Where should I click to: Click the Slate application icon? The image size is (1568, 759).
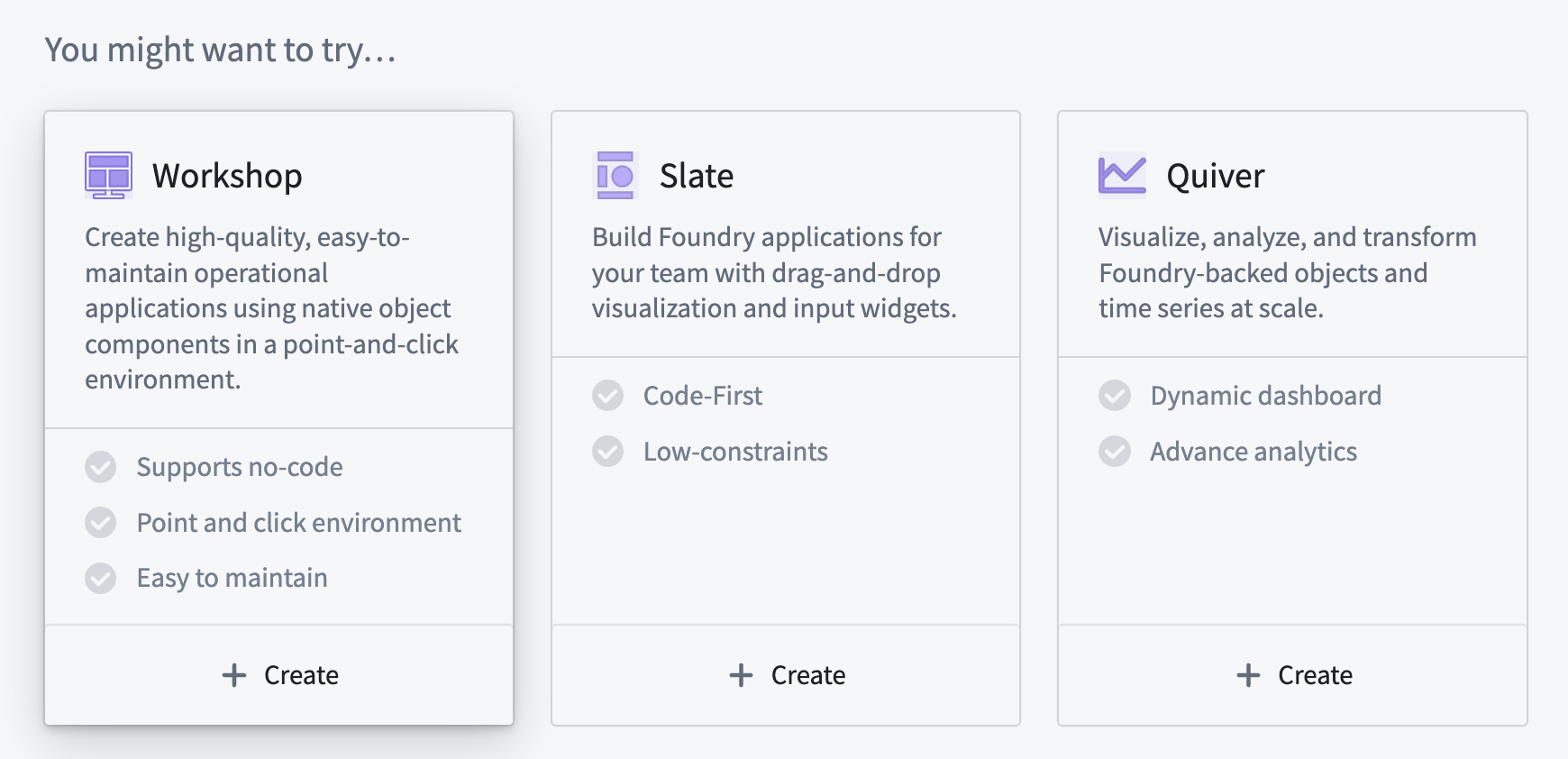point(615,175)
